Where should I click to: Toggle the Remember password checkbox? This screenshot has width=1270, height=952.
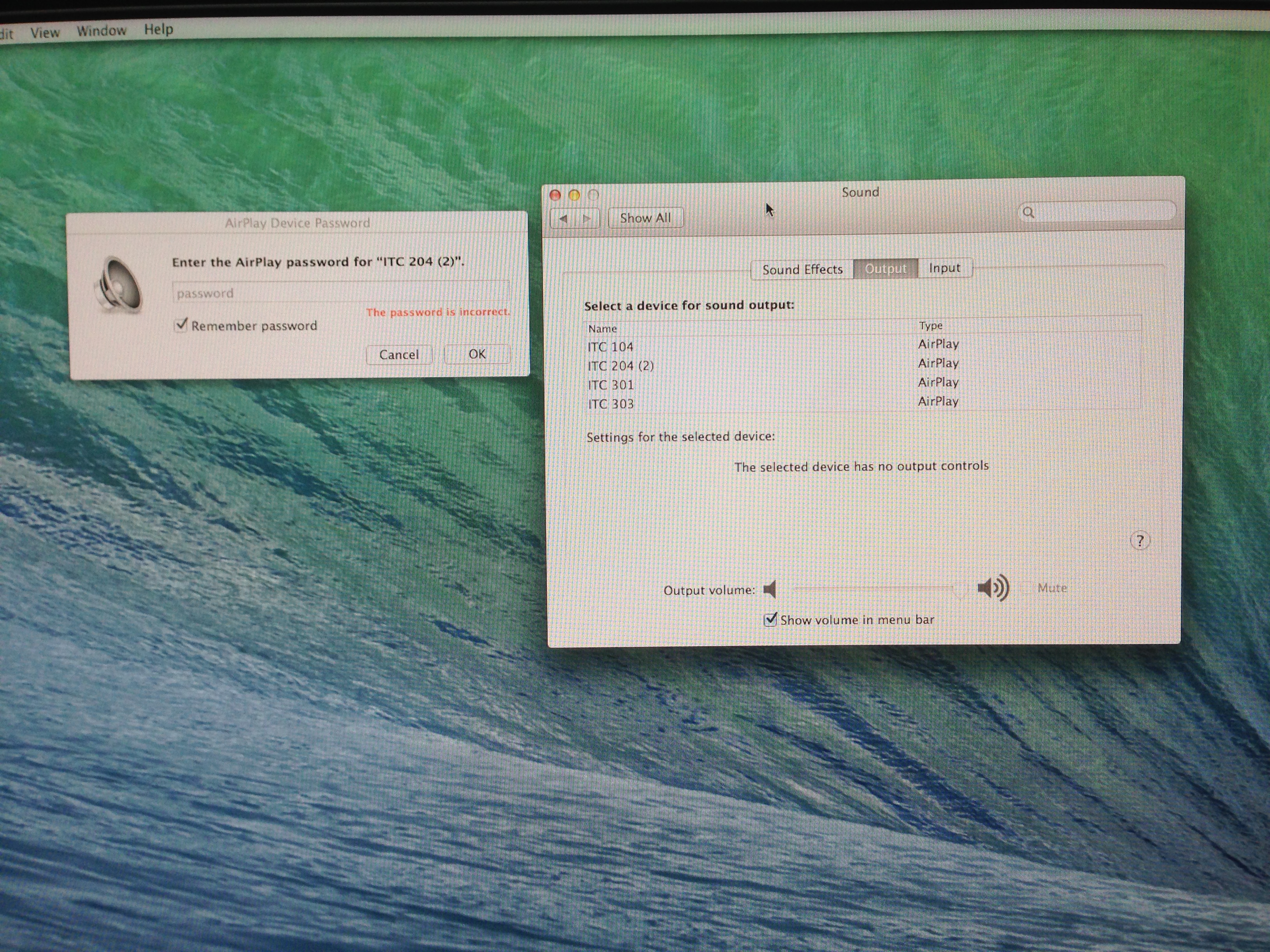click(x=181, y=325)
